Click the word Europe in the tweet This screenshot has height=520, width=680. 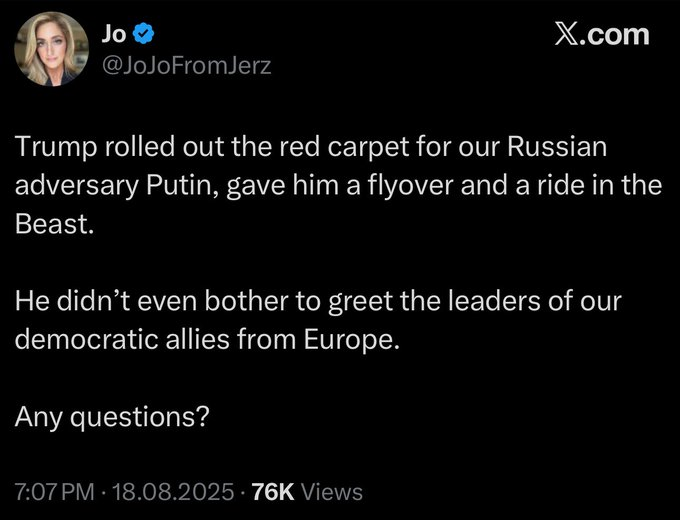tap(347, 340)
